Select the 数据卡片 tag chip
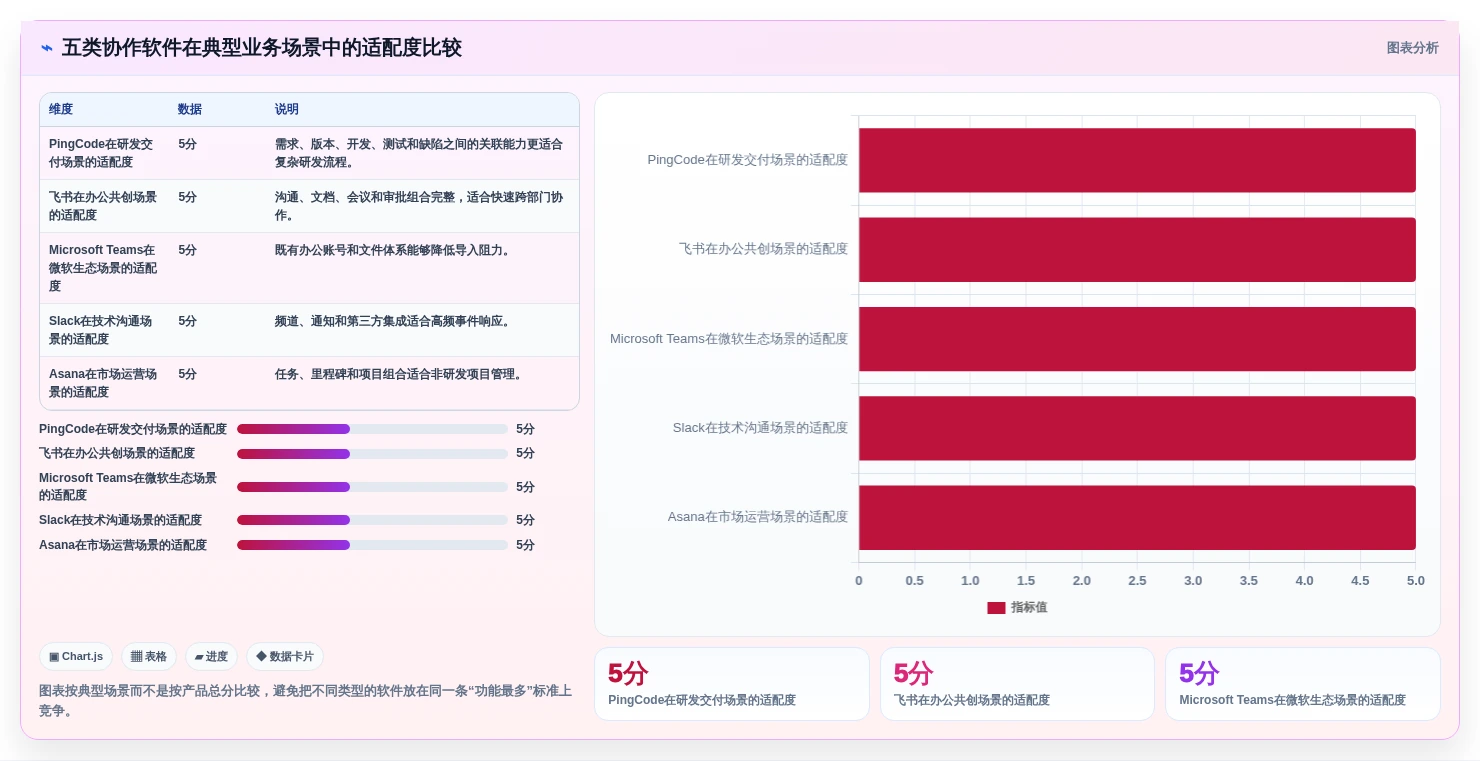The height and width of the screenshot is (761, 1480). point(285,657)
